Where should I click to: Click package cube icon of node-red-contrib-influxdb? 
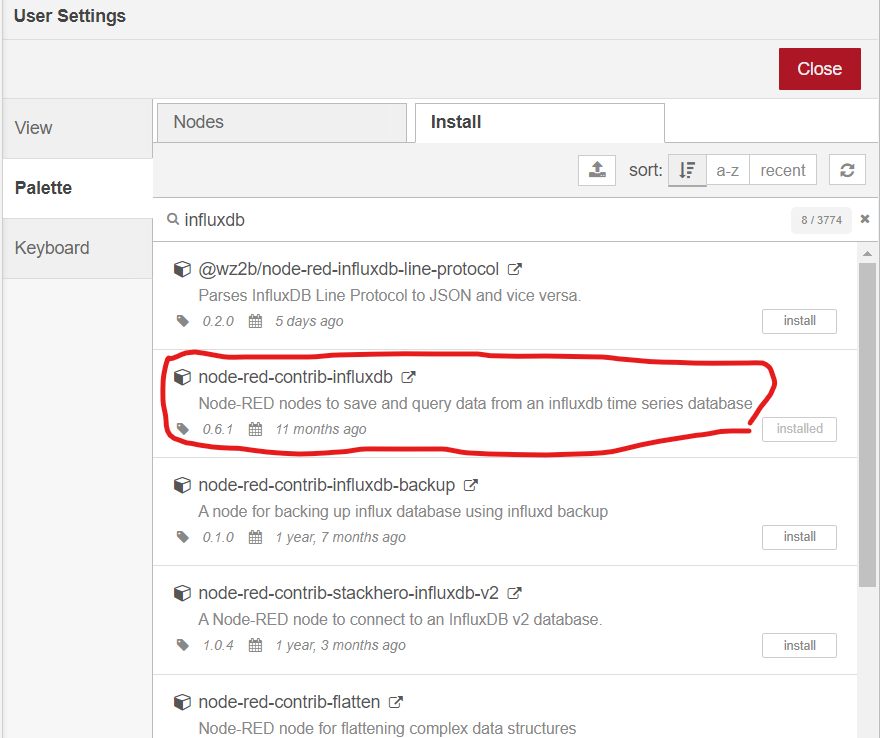click(182, 377)
